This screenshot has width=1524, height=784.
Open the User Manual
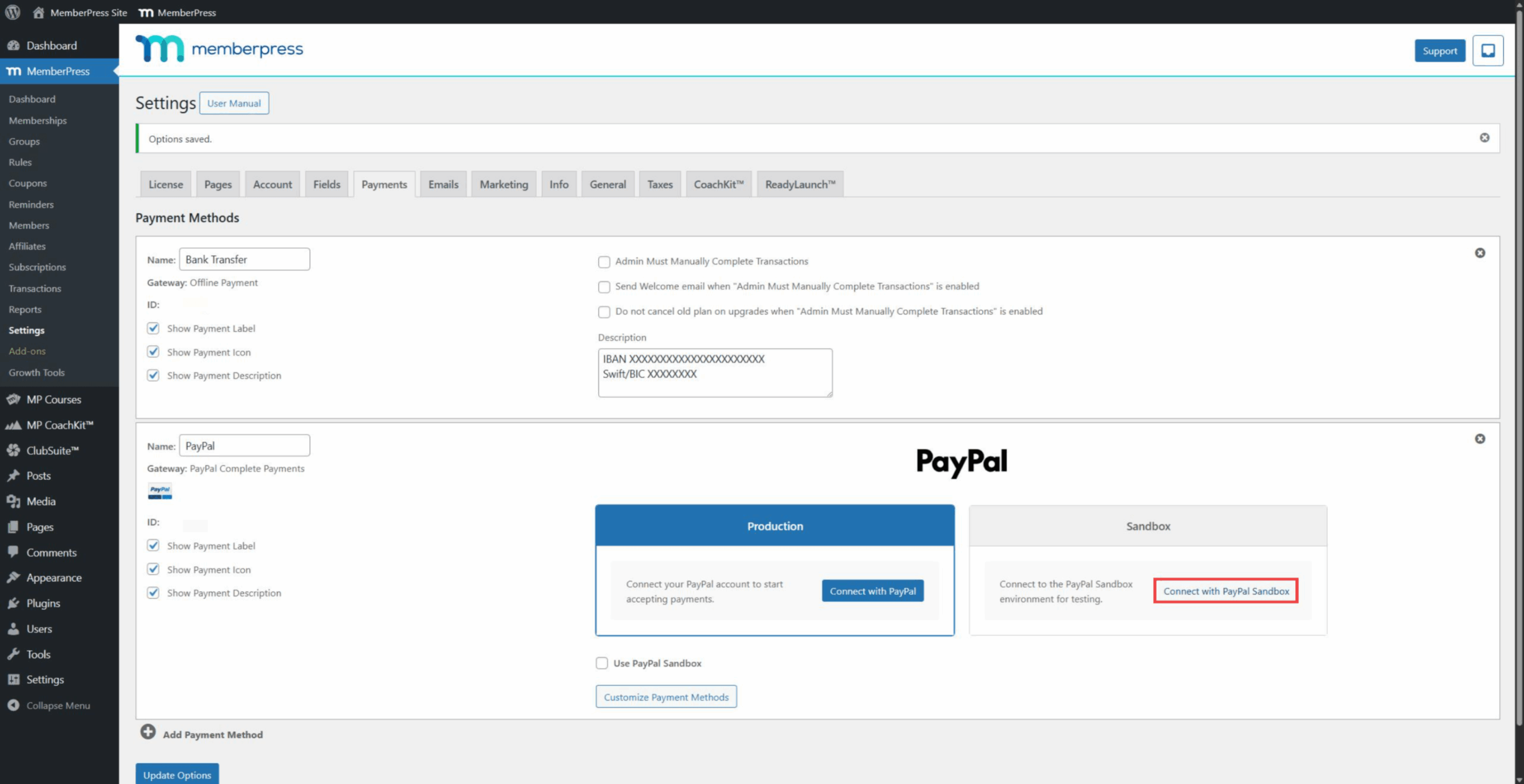coord(234,103)
